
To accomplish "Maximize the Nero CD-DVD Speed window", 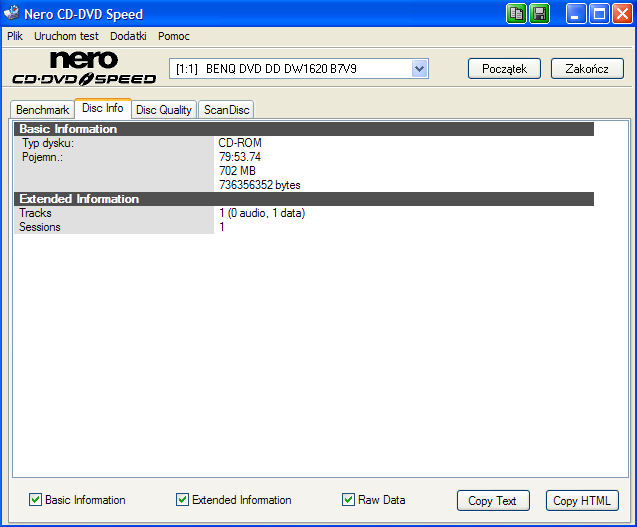I will (599, 14).
